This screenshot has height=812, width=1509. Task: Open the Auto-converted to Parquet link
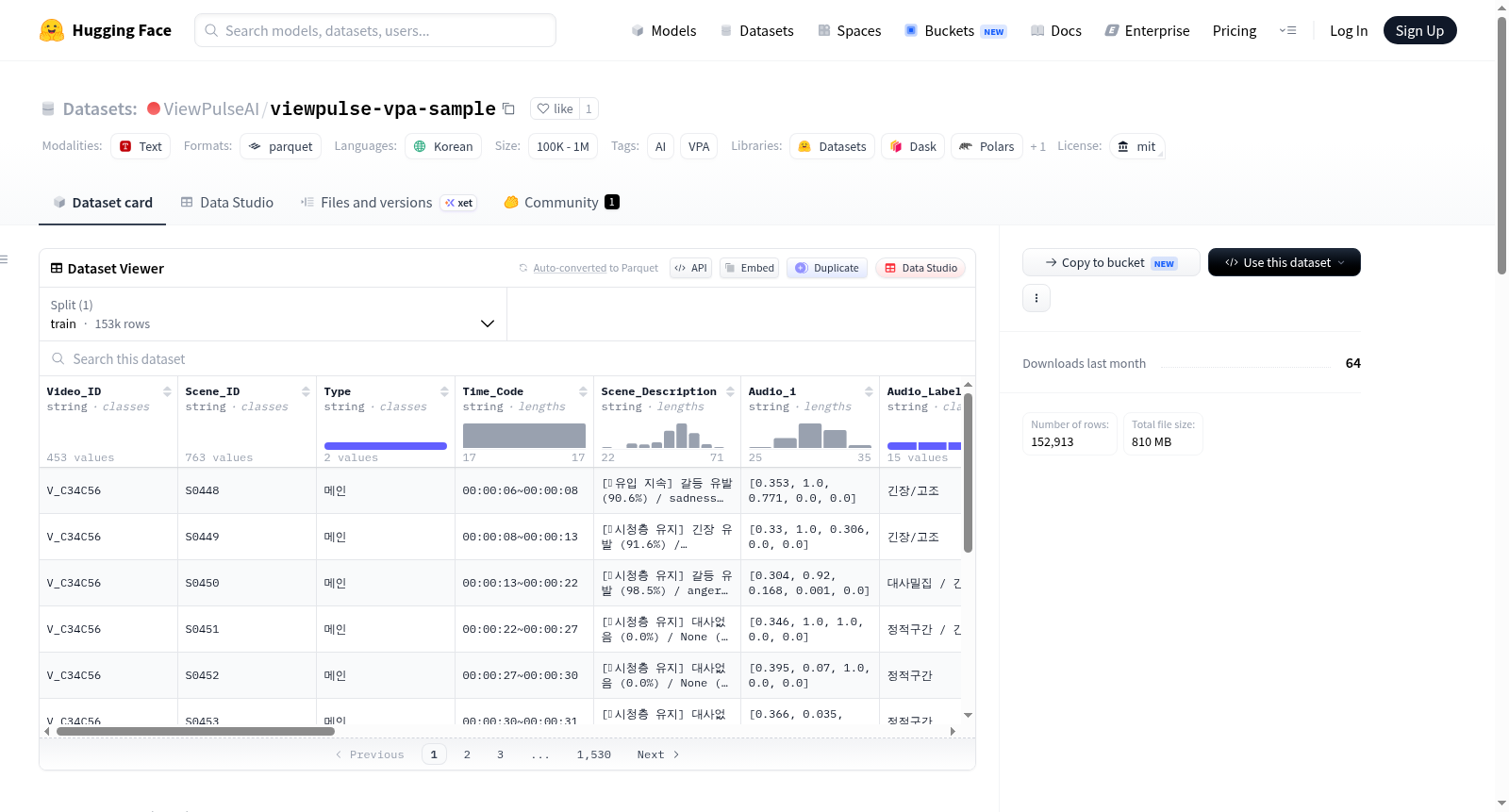[x=595, y=268]
